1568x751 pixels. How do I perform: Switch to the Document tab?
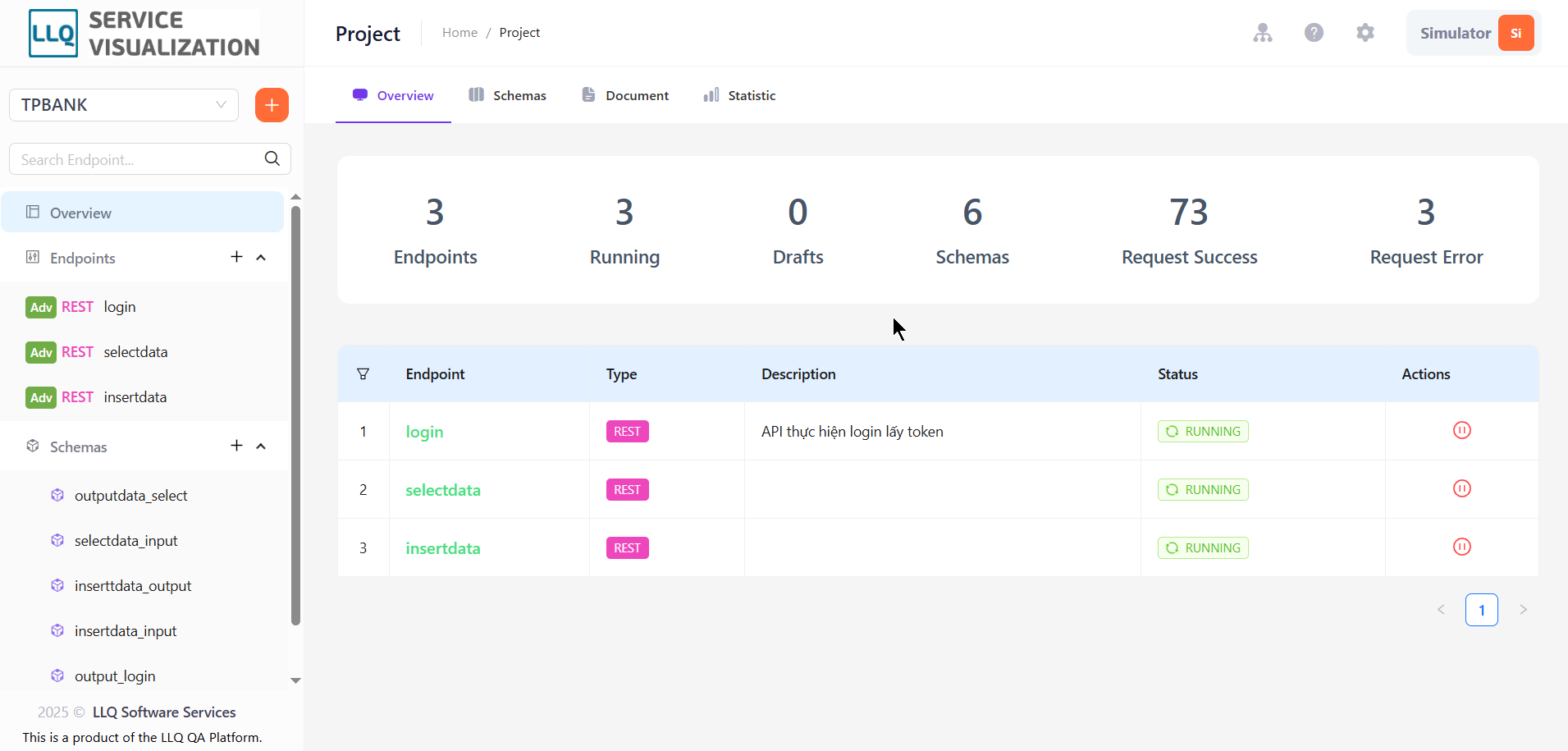625,95
